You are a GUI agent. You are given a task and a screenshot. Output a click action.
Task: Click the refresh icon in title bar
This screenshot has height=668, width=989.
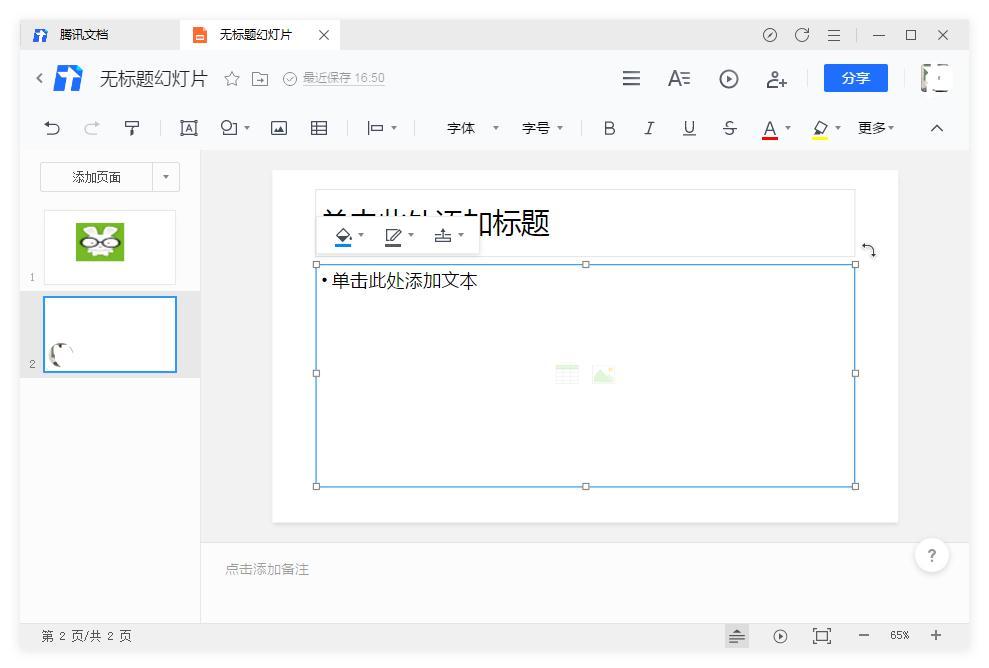tap(802, 35)
